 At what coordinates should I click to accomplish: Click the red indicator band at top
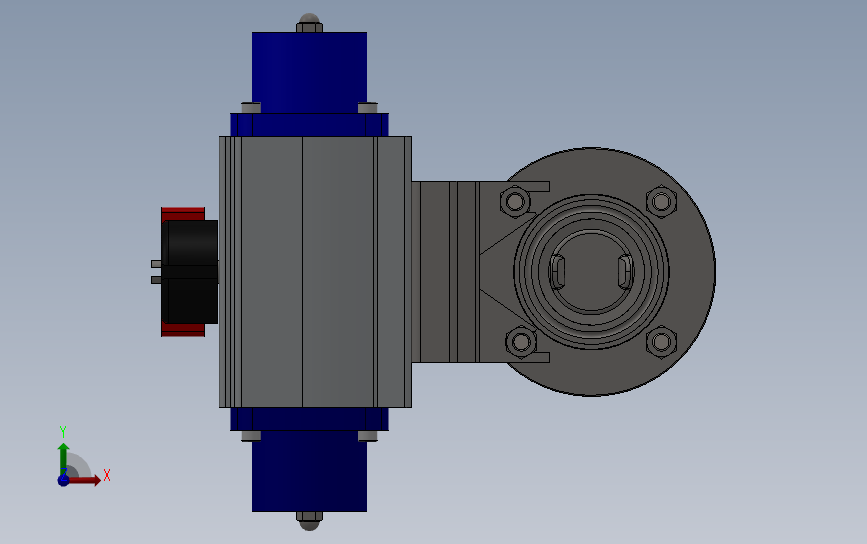pos(183,214)
